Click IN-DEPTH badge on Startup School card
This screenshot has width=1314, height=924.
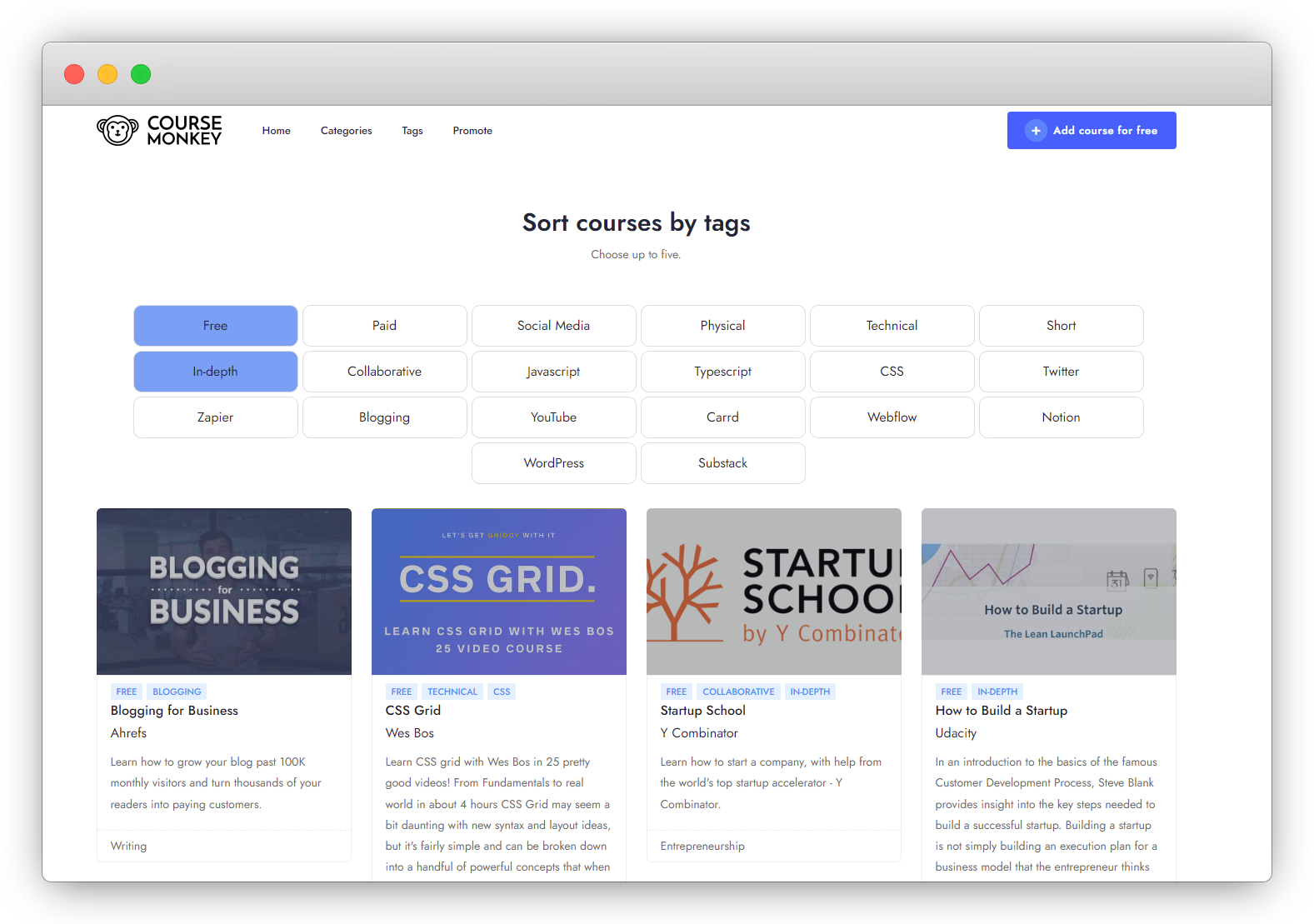810,692
